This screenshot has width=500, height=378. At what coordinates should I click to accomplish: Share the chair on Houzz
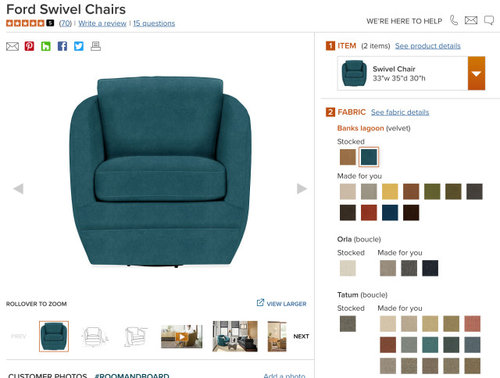46,46
